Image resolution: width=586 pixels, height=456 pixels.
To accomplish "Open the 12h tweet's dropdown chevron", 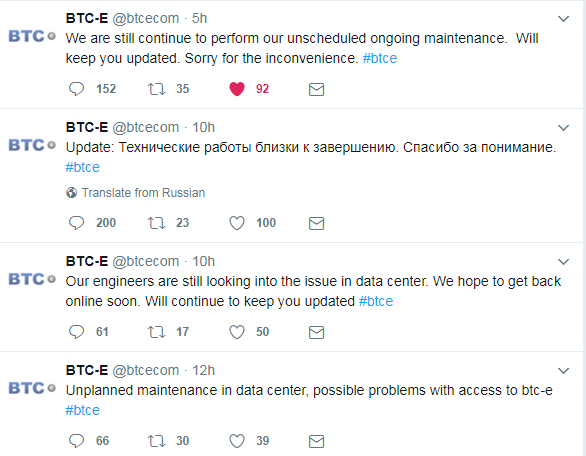I will pos(563,370).
